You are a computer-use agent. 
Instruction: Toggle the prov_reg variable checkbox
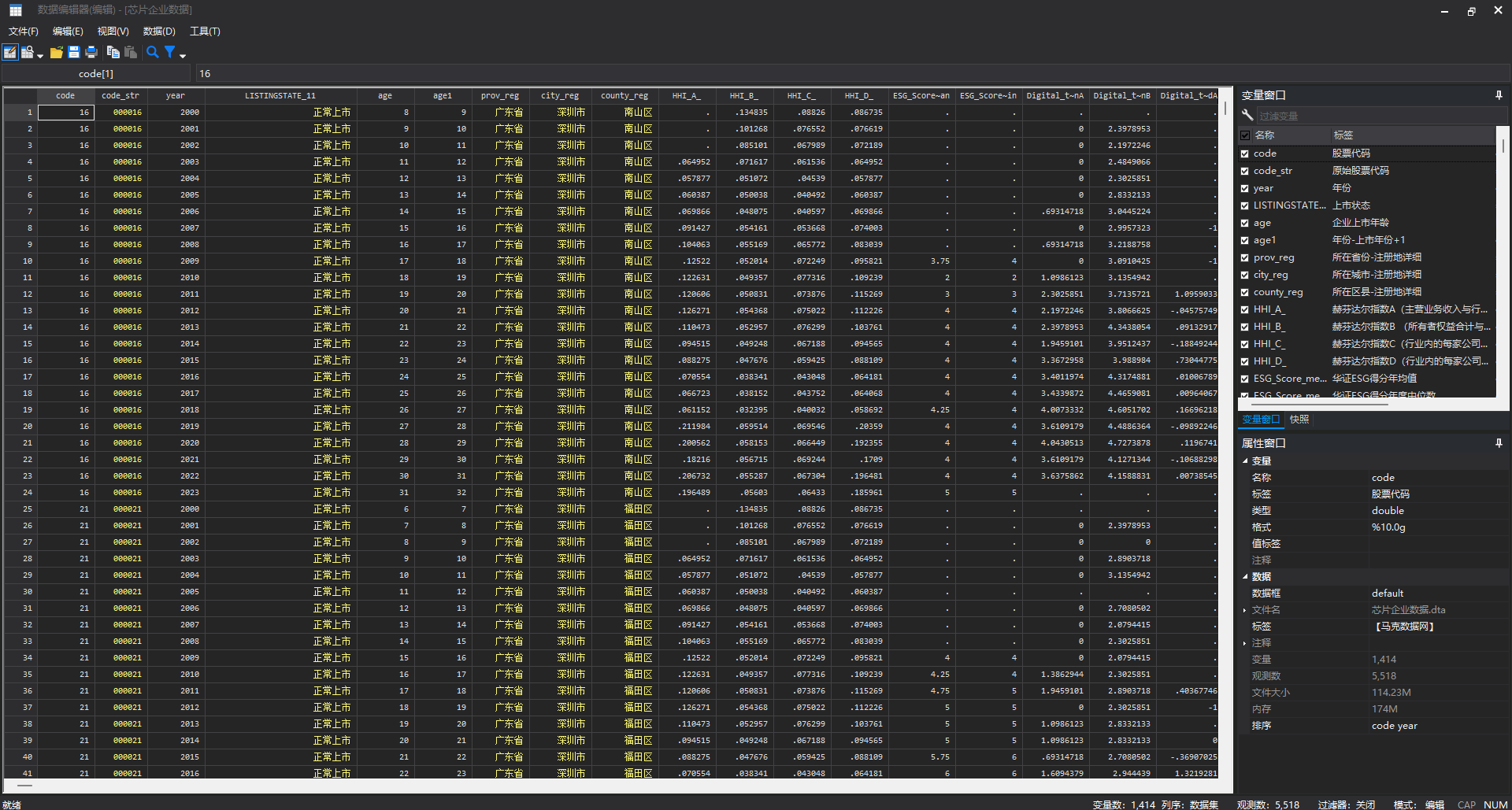pos(1245,257)
